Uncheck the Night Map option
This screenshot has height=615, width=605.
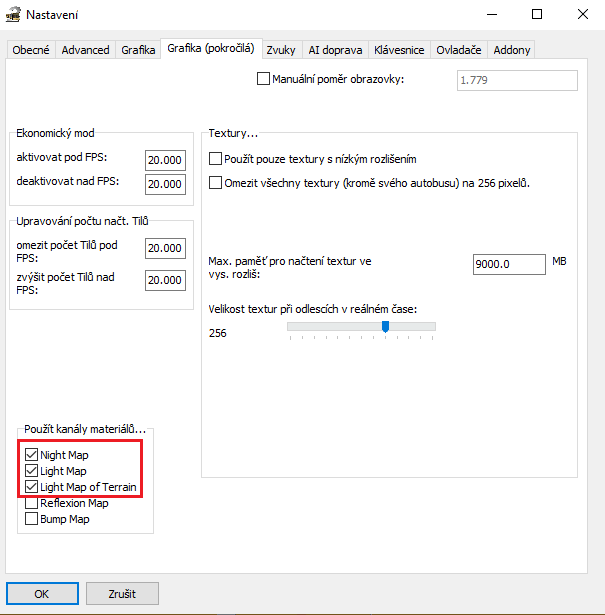(32, 455)
